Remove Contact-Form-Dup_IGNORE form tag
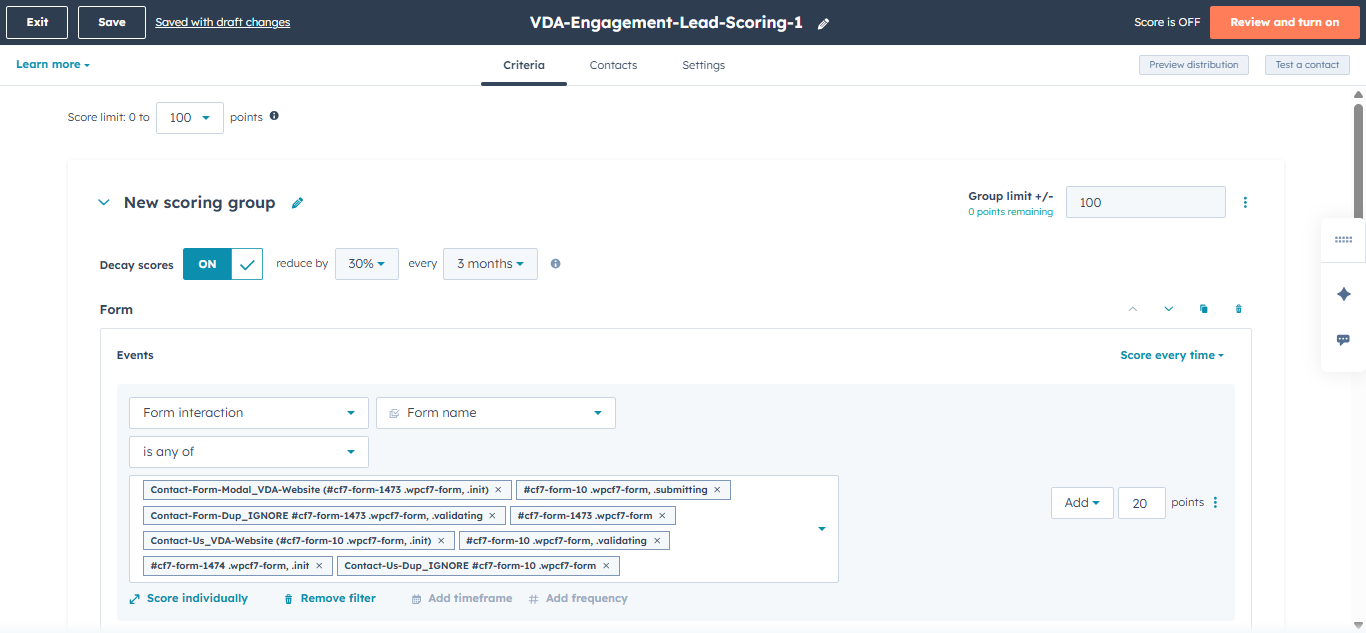Image resolution: width=1366 pixels, height=633 pixels. [492, 516]
